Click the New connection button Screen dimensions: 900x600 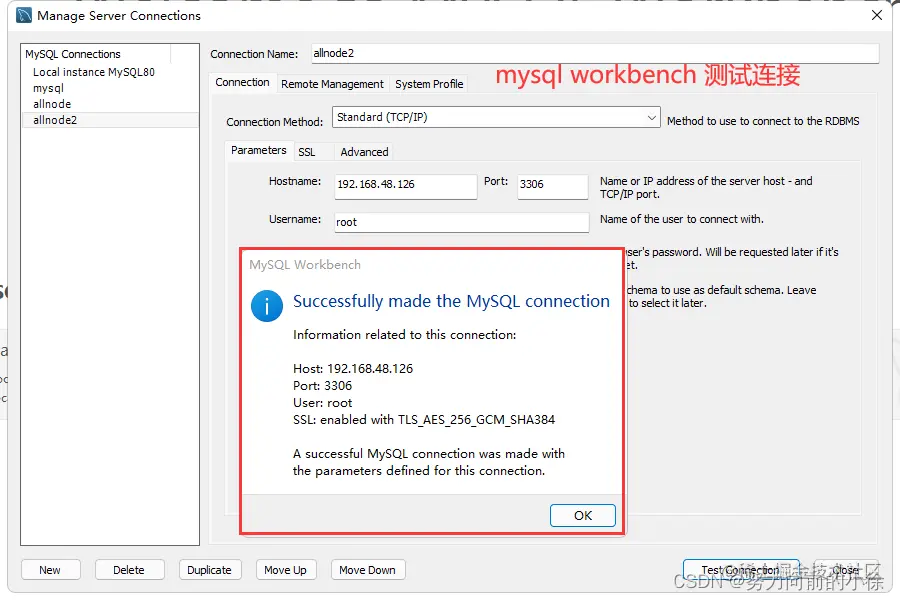pyautogui.click(x=50, y=570)
